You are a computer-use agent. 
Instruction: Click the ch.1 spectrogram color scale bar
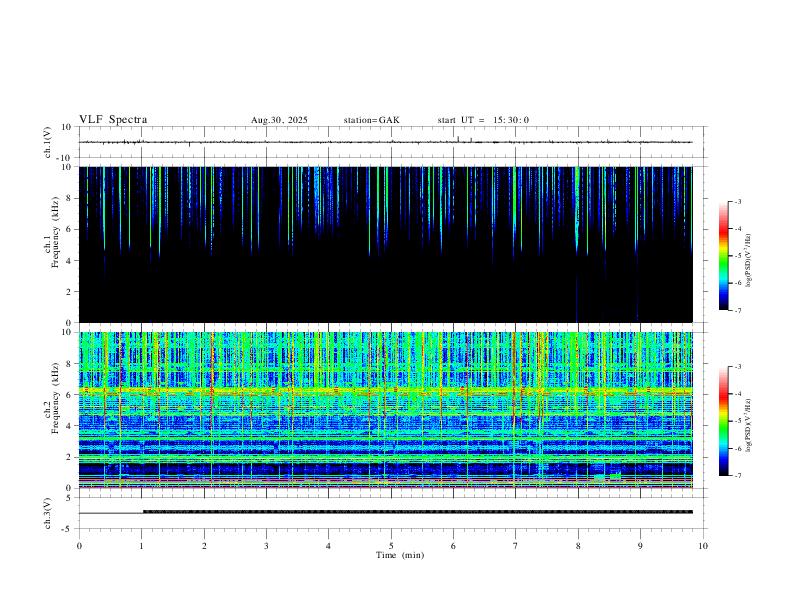pos(723,256)
